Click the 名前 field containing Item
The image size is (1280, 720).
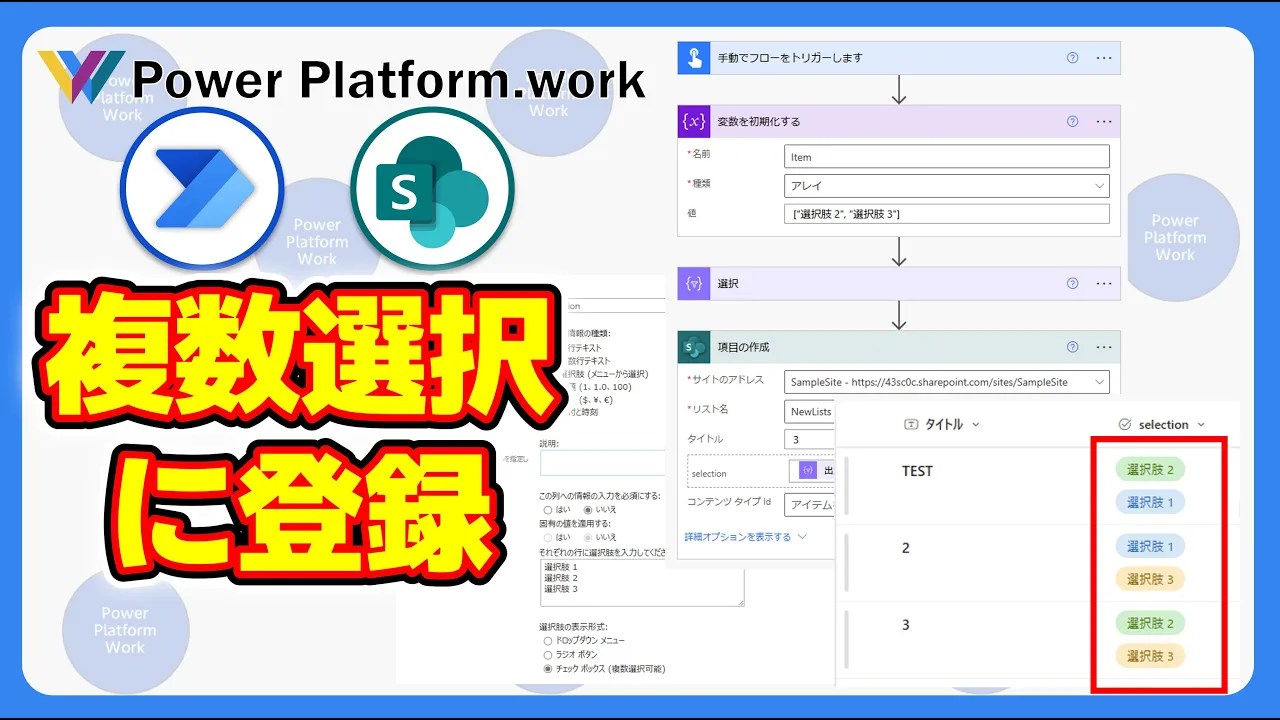[x=947, y=156]
